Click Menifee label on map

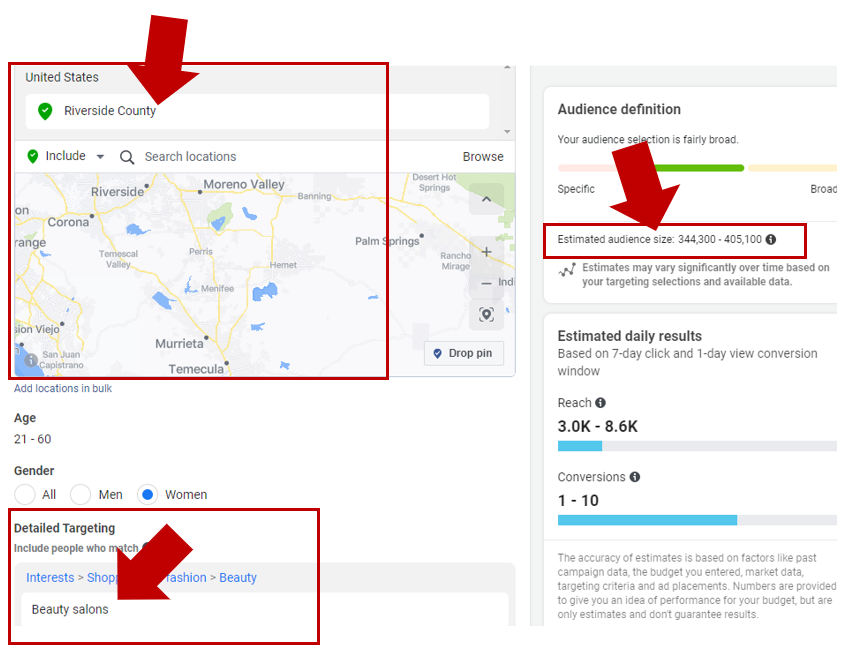point(217,289)
